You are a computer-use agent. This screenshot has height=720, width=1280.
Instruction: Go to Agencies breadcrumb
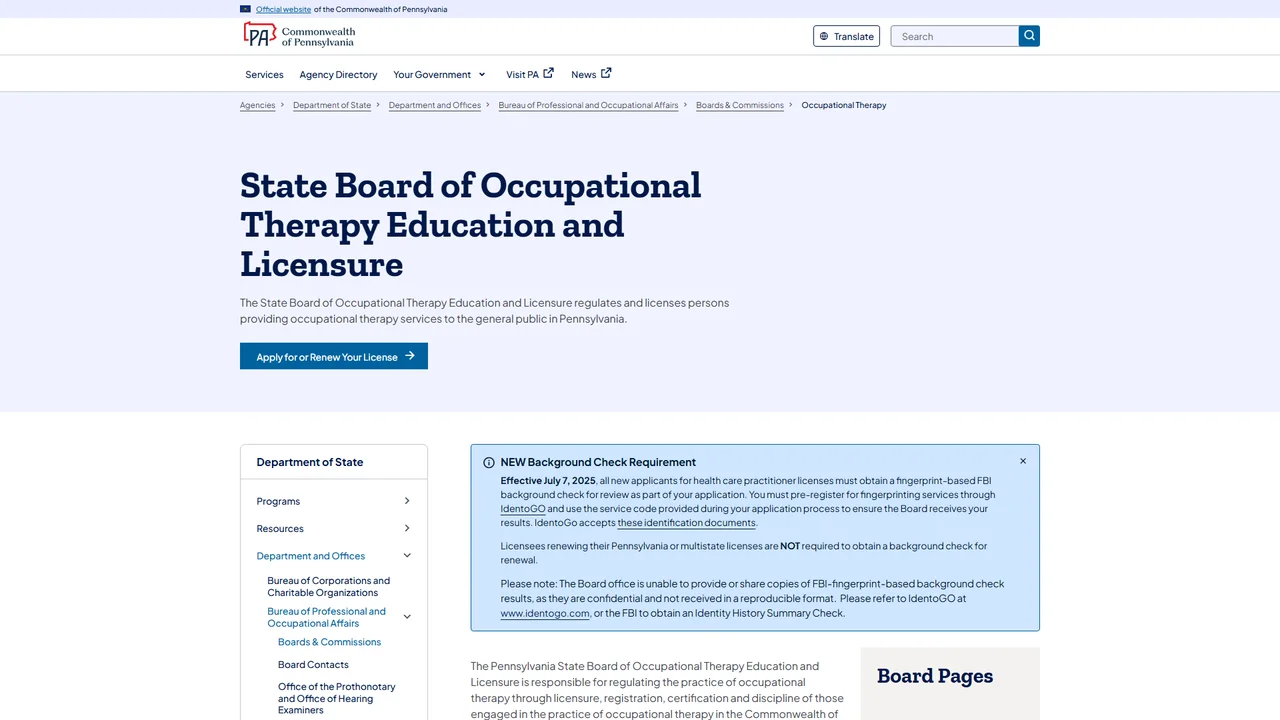(x=257, y=105)
